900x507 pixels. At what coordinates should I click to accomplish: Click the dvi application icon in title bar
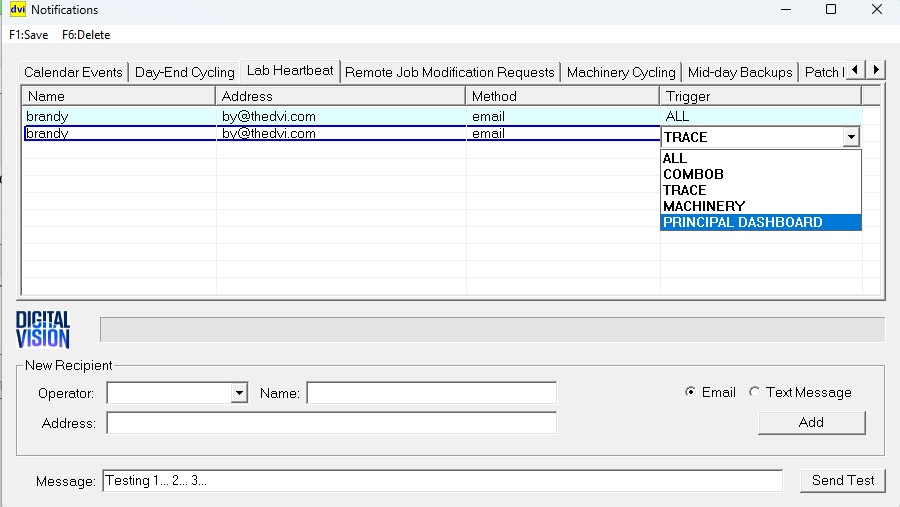tap(17, 10)
